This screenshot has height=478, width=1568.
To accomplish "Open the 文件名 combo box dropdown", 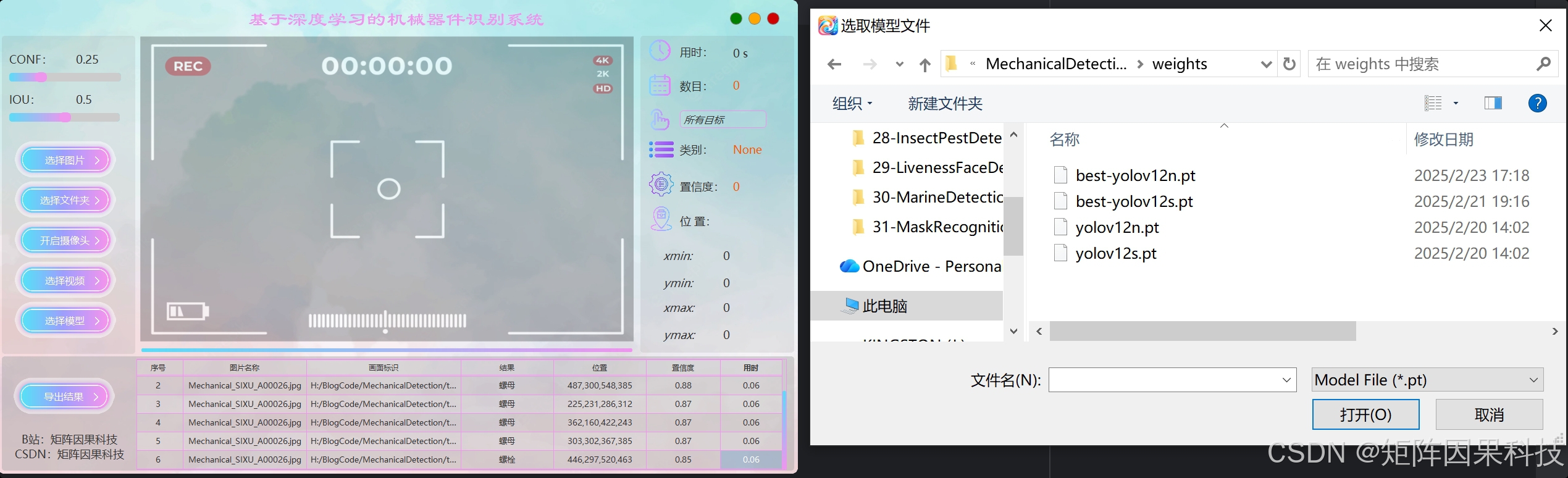I will pyautogui.click(x=1286, y=380).
